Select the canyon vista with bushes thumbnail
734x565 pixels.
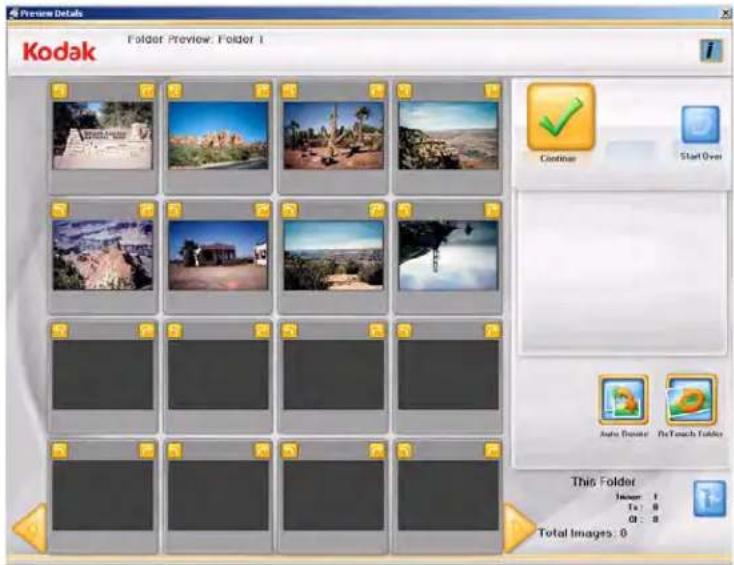pyautogui.click(x=333, y=256)
